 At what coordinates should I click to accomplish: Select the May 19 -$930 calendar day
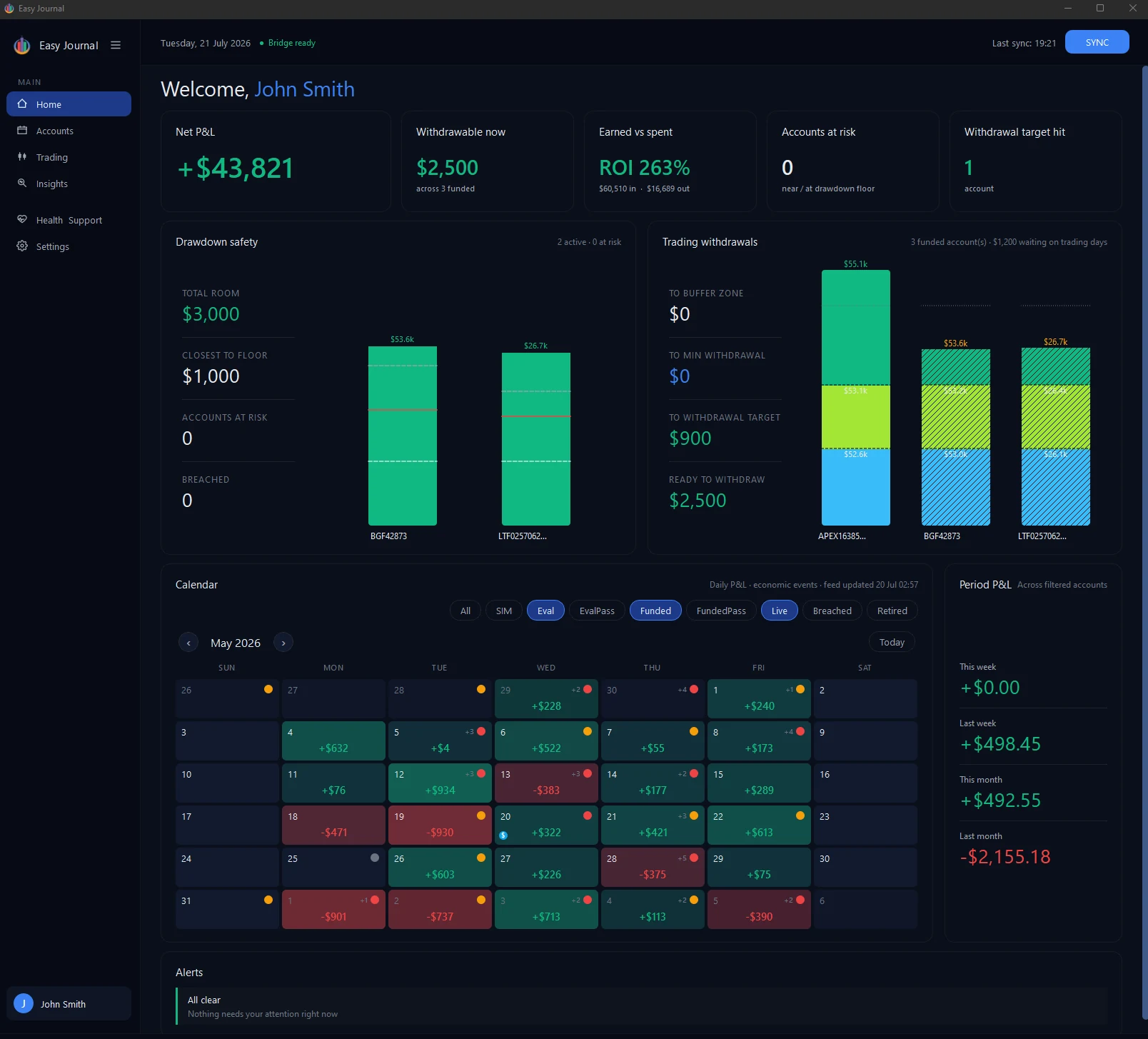click(x=440, y=825)
